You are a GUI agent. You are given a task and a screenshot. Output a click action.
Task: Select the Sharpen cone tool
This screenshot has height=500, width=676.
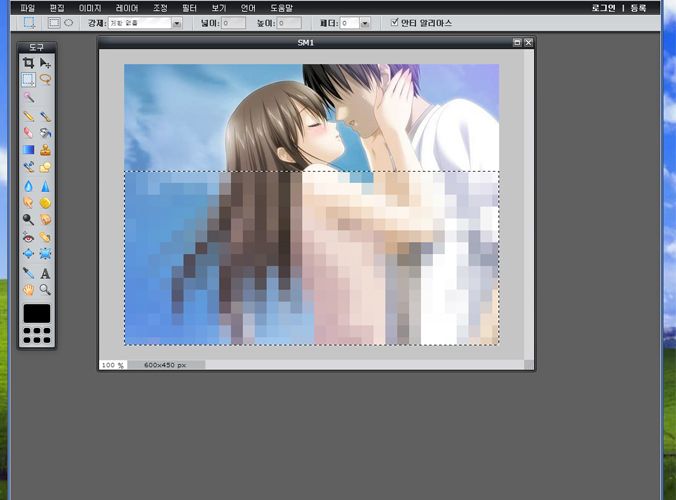coord(45,186)
